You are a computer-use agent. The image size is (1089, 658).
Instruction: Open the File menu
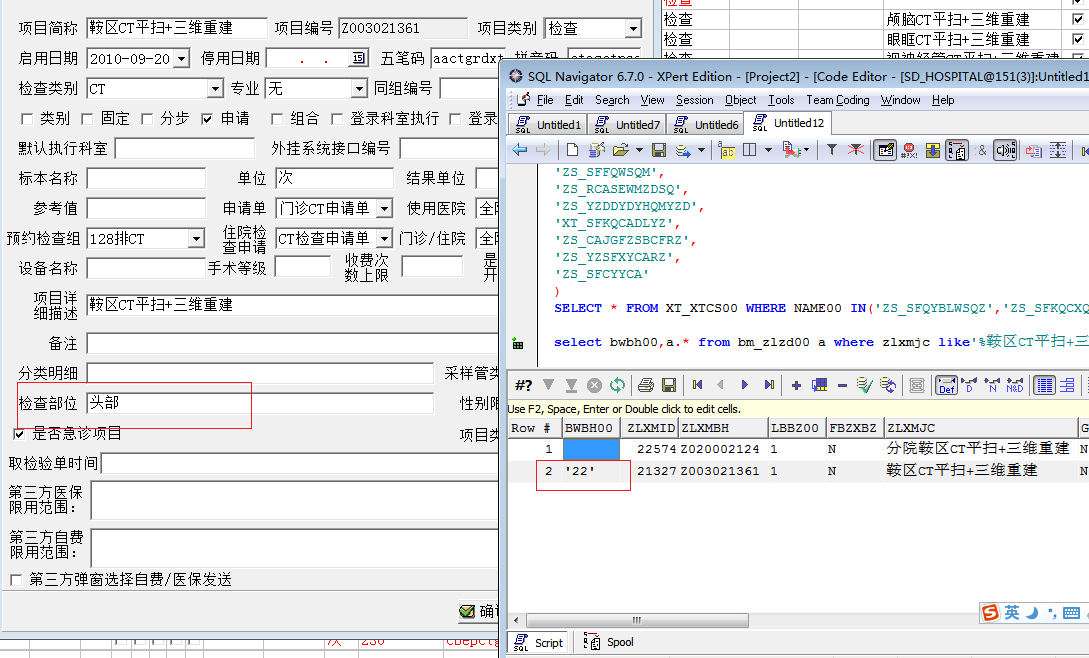(x=545, y=100)
